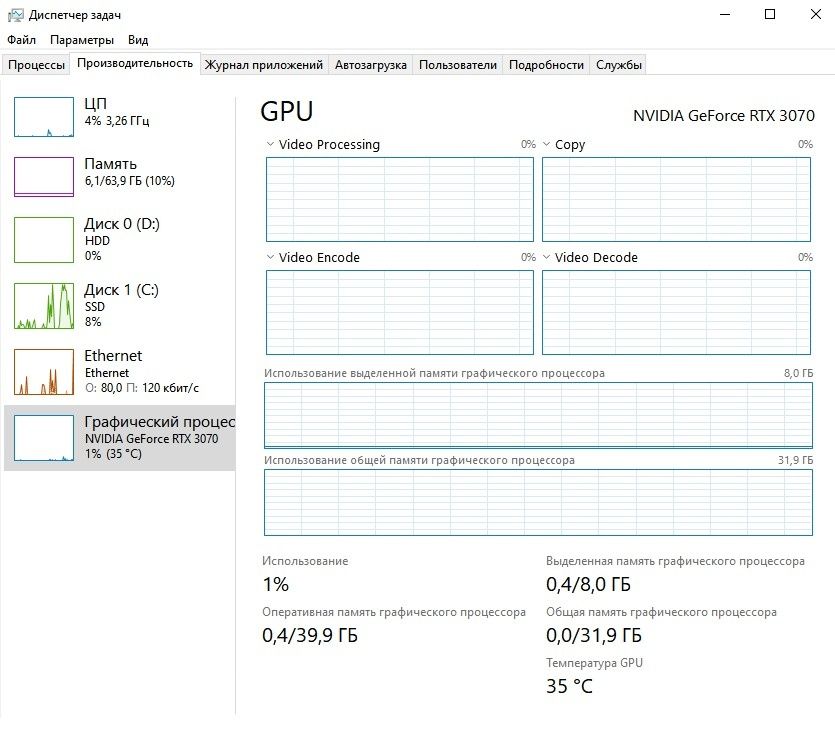Click the '0,4/8,0 ГБ' dedicated memory value

[588, 584]
